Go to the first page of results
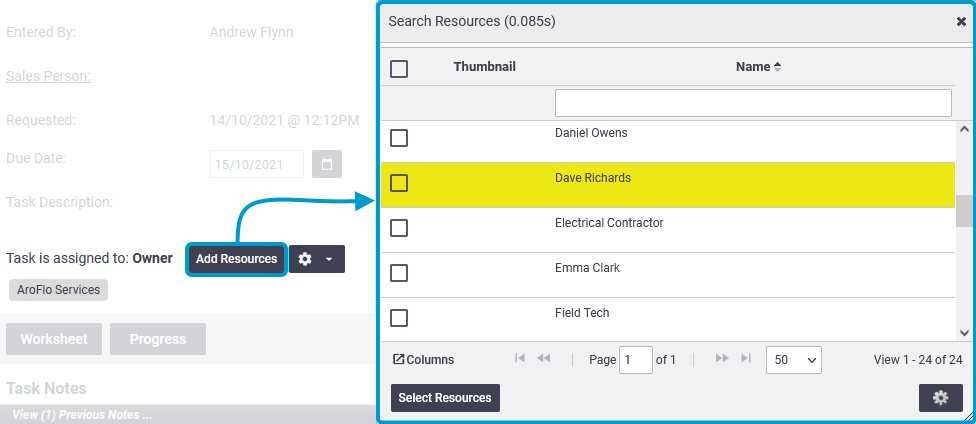The image size is (976, 424). coord(520,358)
